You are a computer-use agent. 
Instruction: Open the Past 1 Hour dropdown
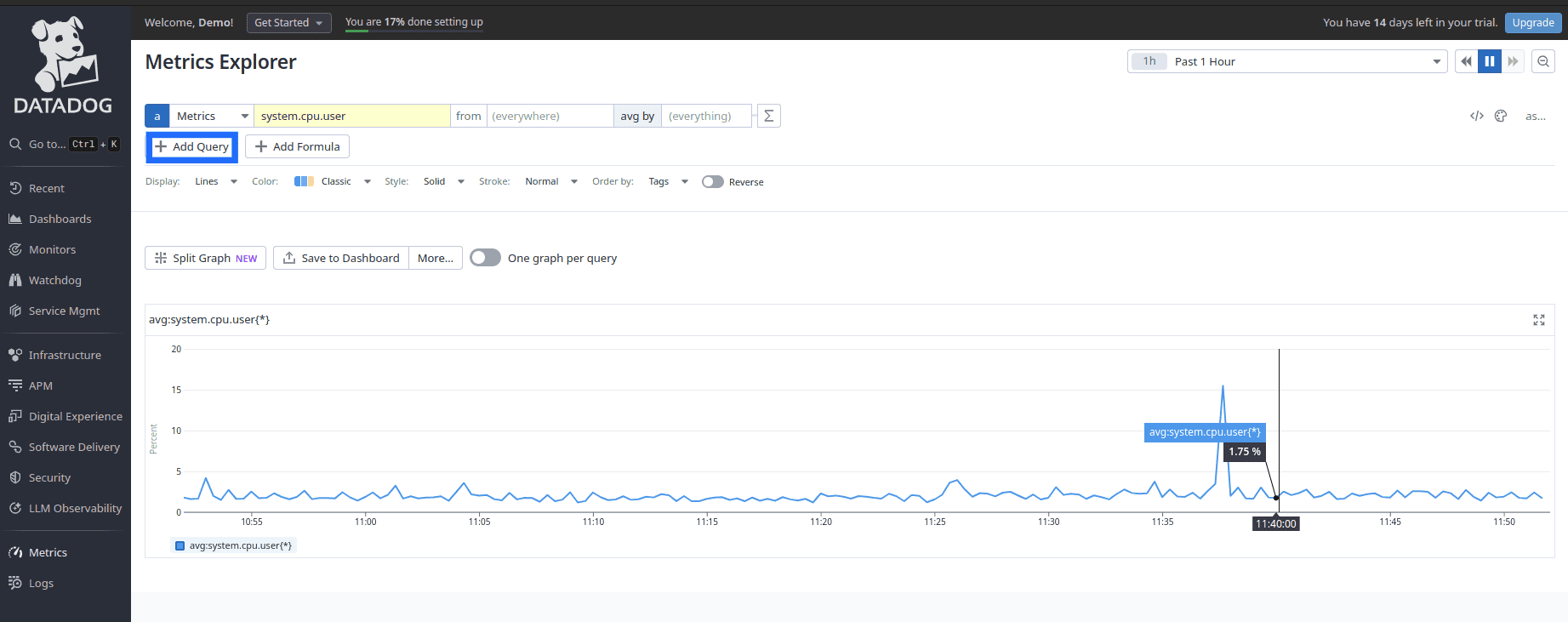coord(1286,61)
